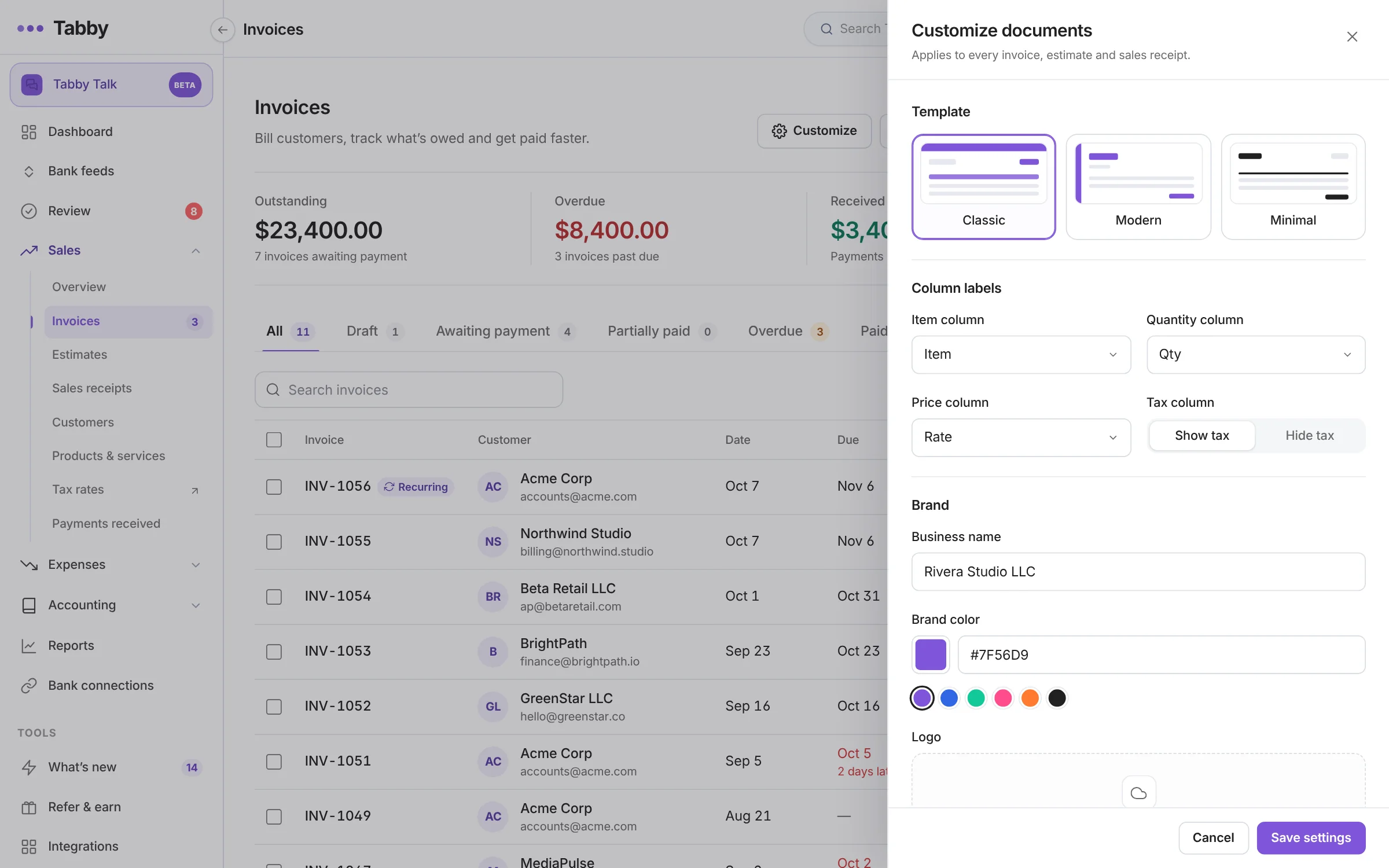Click the back arrow beside Invoices header
Image resolution: width=1389 pixels, height=868 pixels.
pos(222,30)
